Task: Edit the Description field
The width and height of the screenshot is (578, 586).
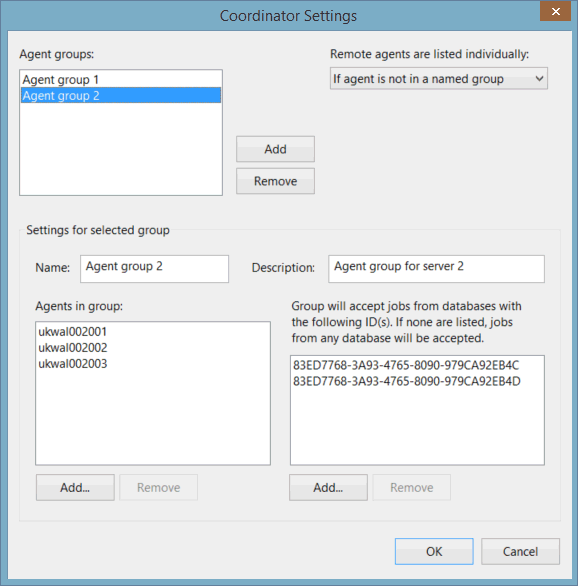Action: [436, 269]
